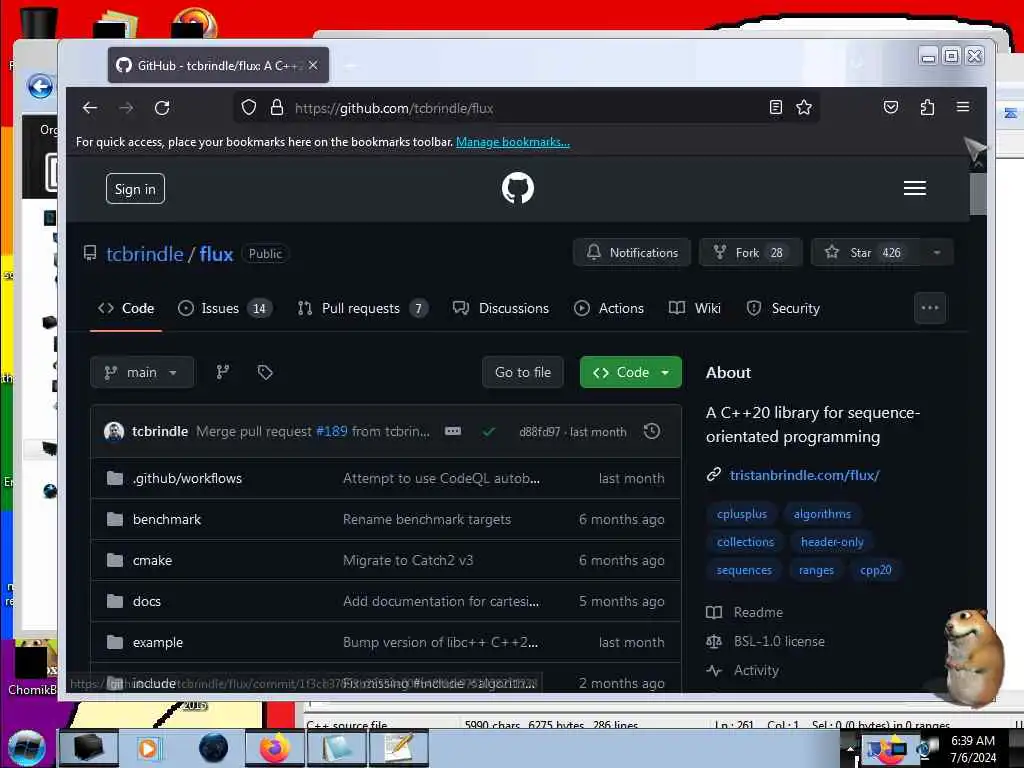Click taskbar clock showing 6:39 AM

click(973, 749)
